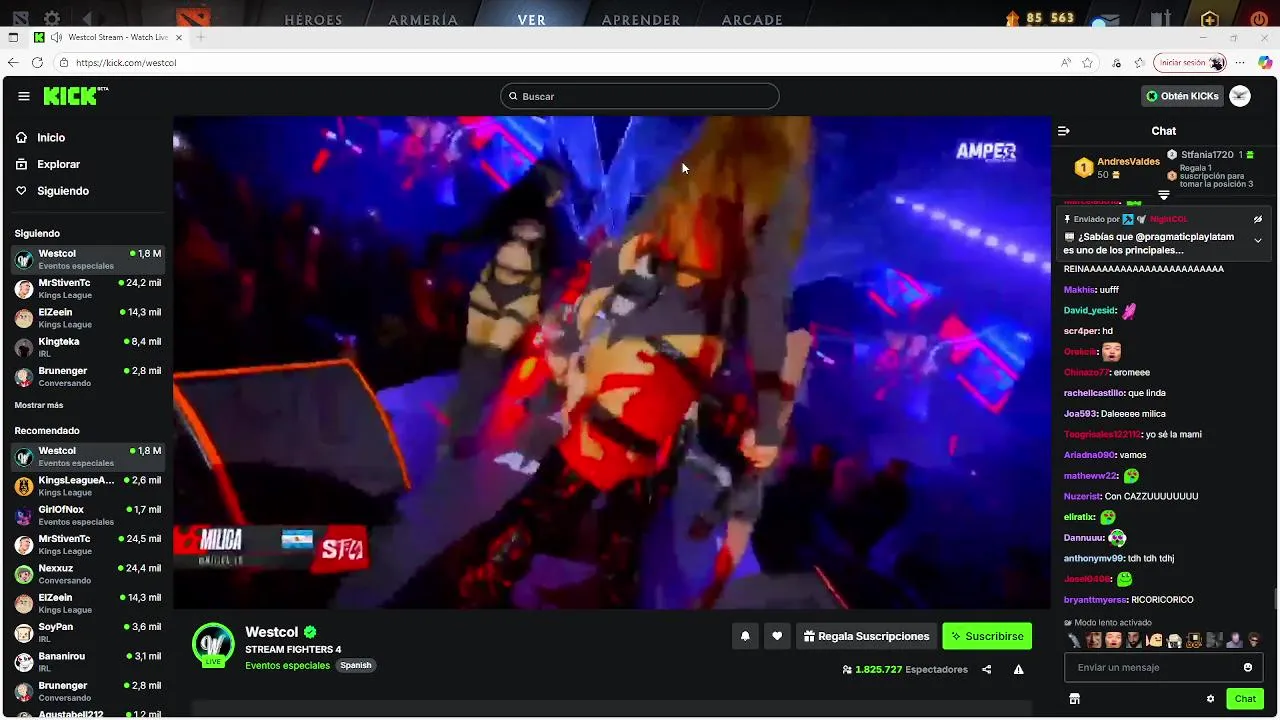
Task: Open GirlOfNox recommended channel
Action: click(x=88, y=515)
